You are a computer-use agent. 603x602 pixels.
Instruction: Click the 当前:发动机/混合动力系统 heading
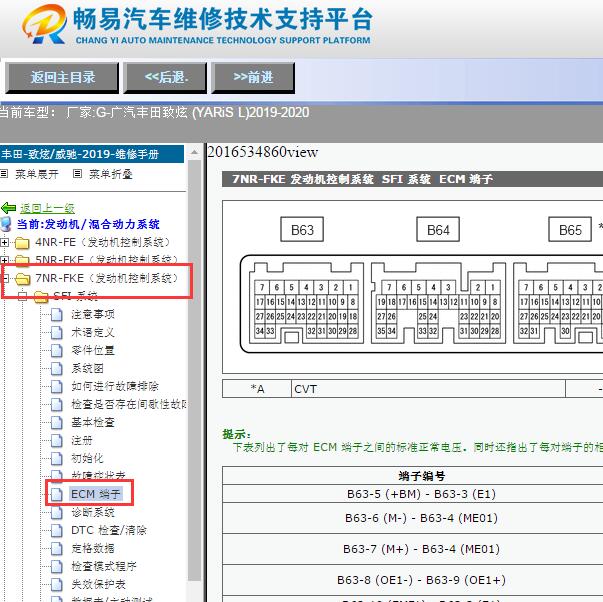[88, 224]
